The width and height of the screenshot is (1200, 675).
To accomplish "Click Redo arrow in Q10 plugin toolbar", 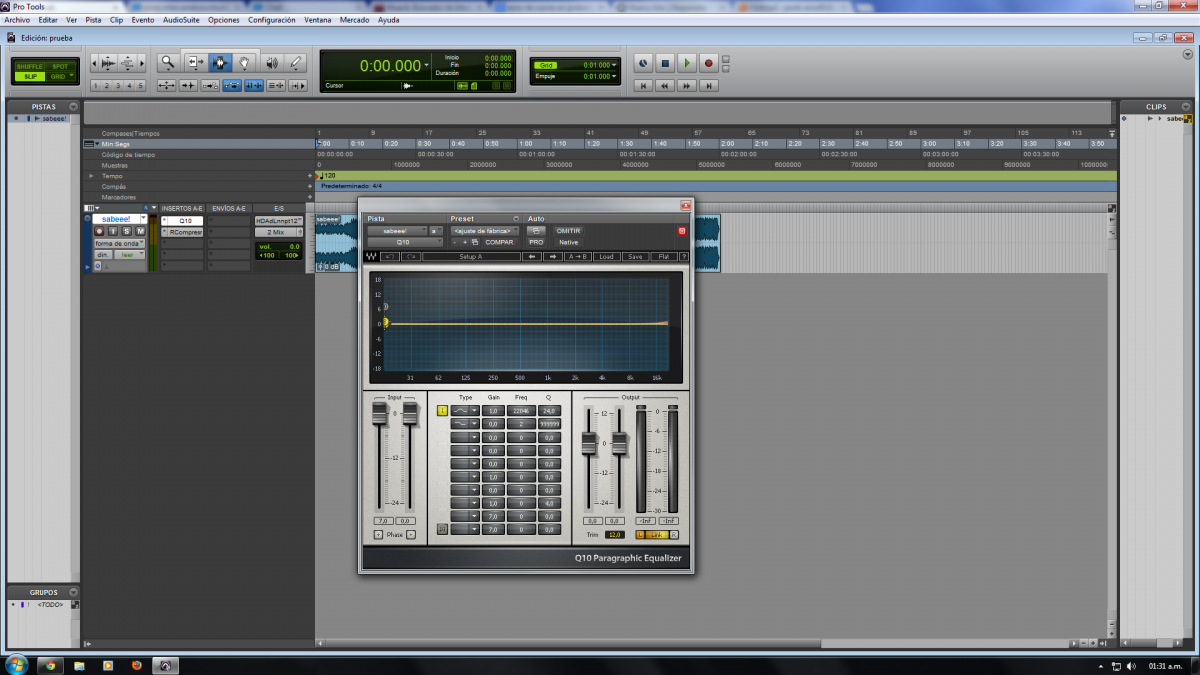I will (411, 257).
